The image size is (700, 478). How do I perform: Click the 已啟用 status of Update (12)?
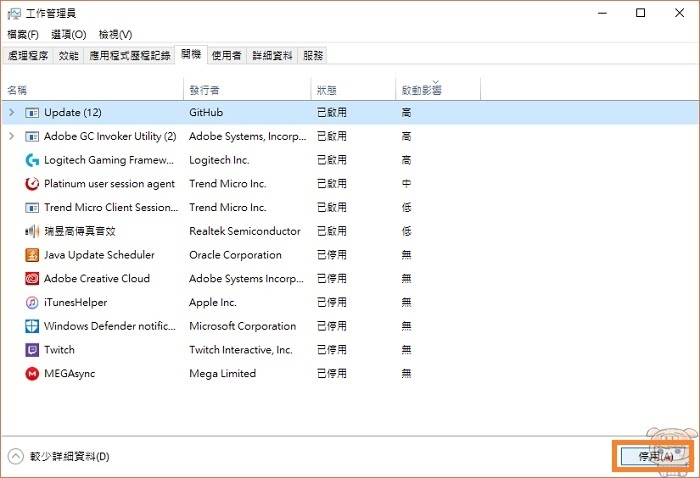pyautogui.click(x=332, y=112)
